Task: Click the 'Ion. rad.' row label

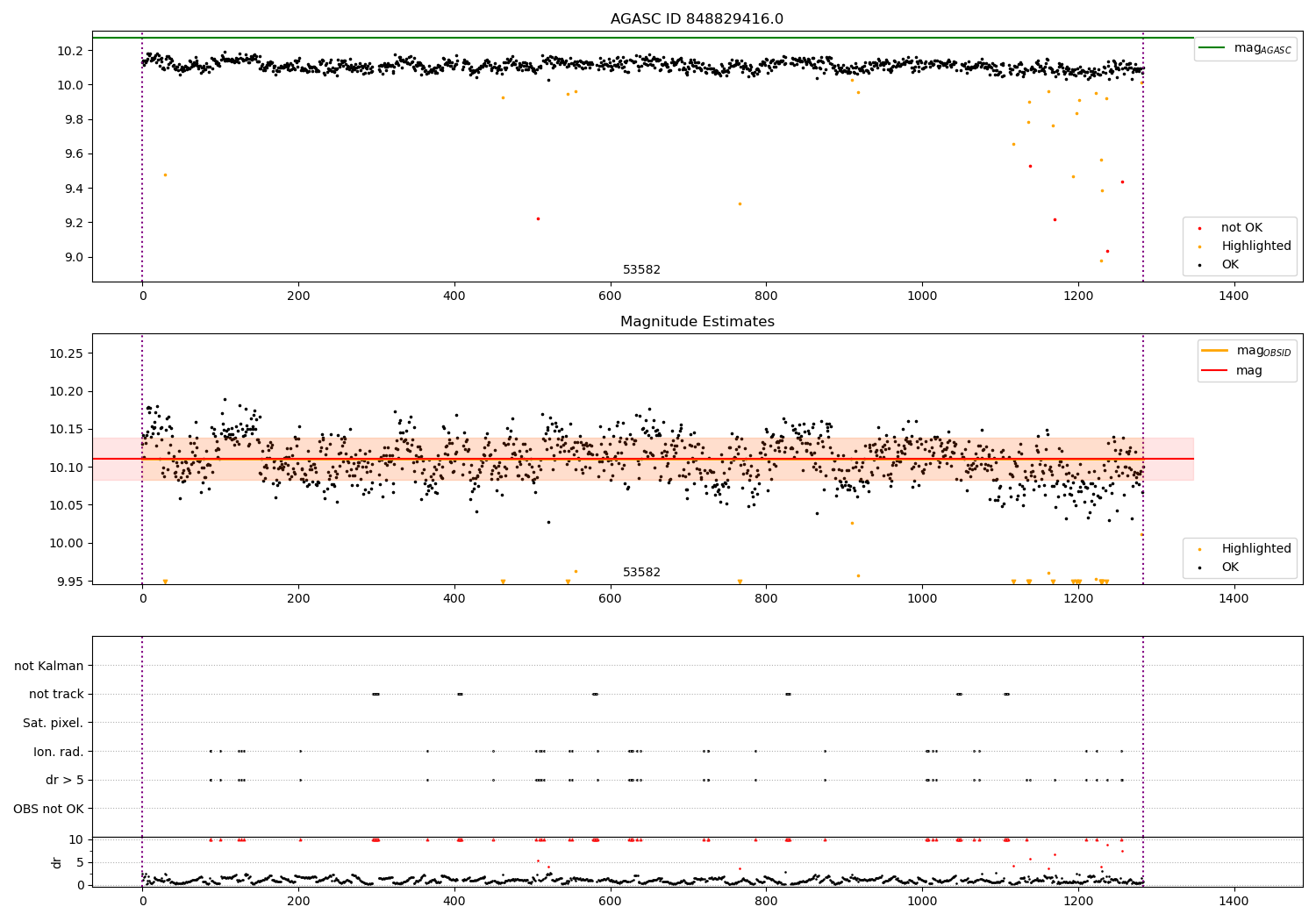Action: pyautogui.click(x=59, y=752)
